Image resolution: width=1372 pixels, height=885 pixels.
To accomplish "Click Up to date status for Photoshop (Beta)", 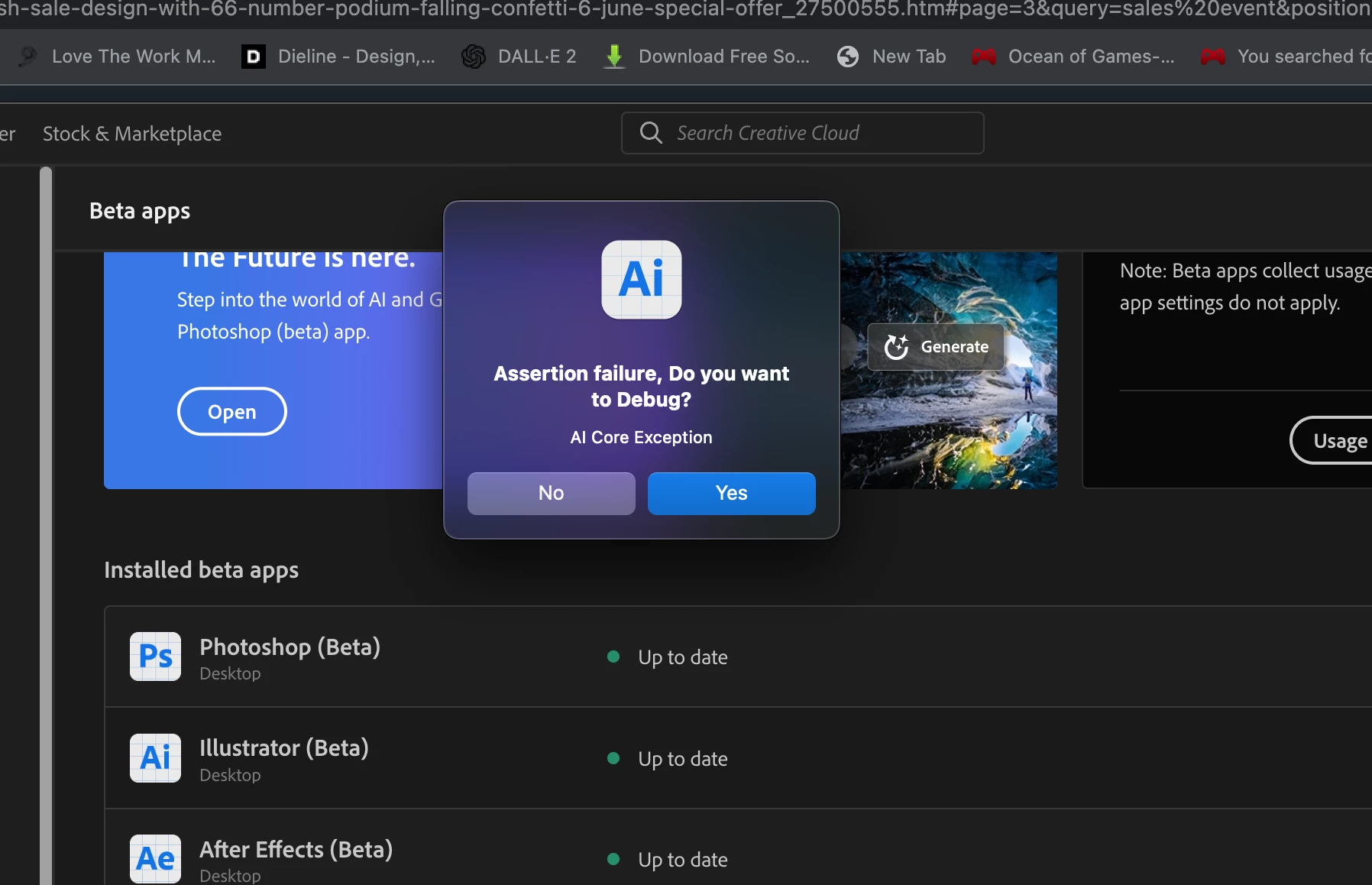I will (683, 657).
